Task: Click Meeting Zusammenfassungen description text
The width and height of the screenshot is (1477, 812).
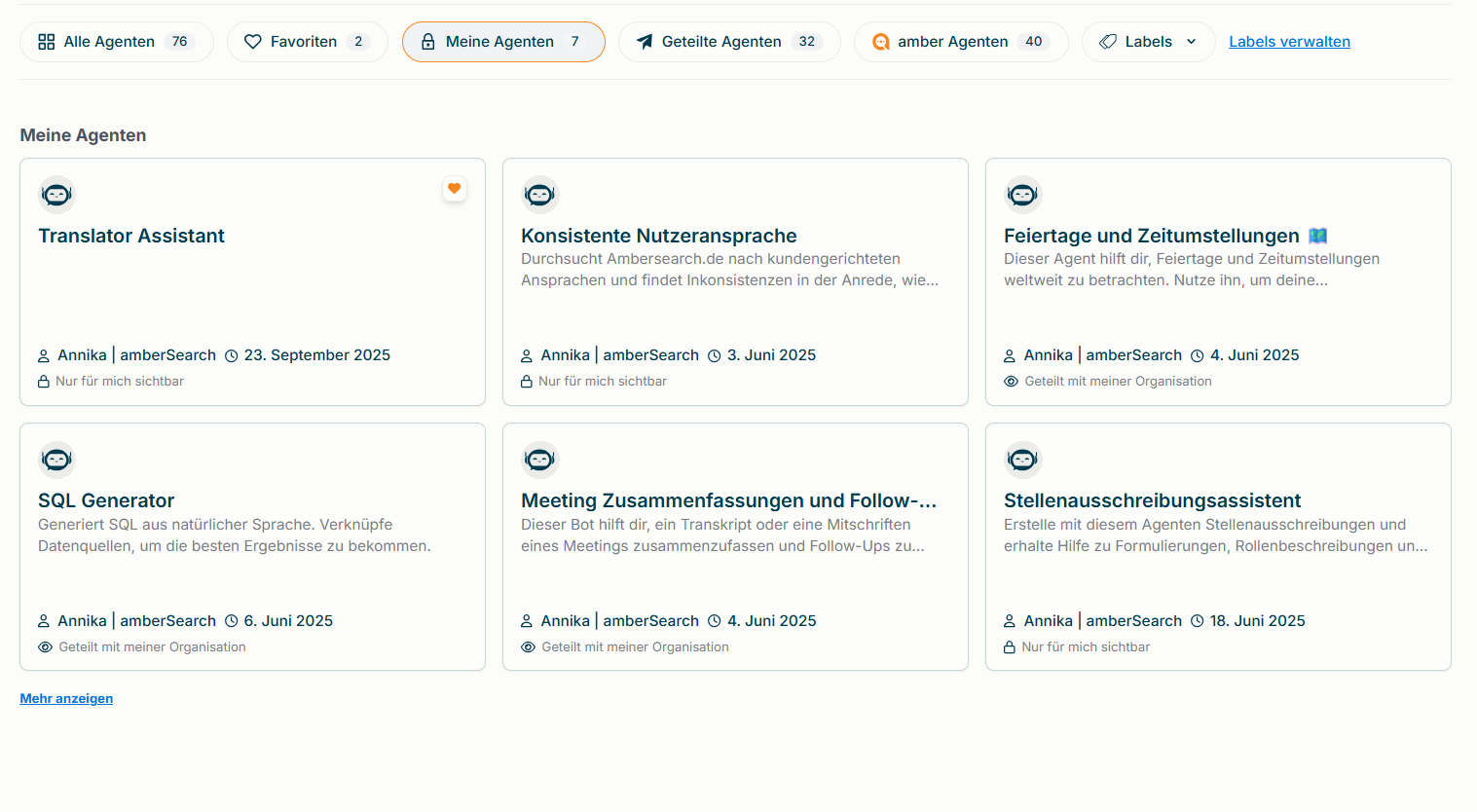Action: [x=723, y=535]
